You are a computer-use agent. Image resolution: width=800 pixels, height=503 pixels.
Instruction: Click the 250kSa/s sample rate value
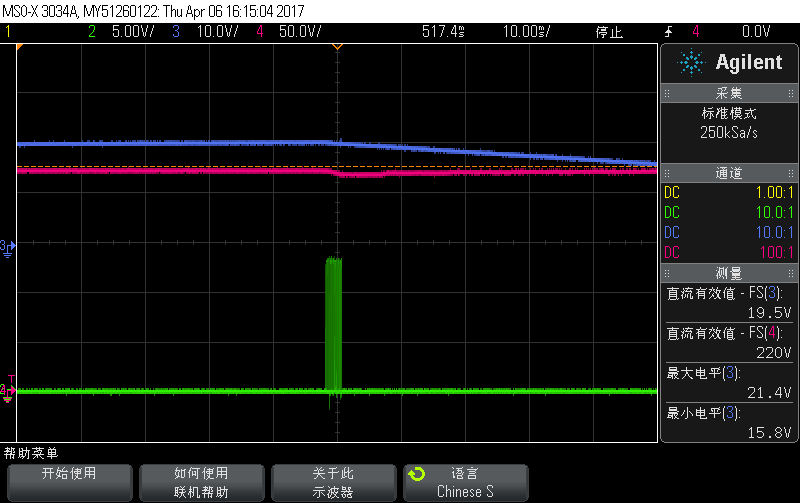pyautogui.click(x=729, y=133)
